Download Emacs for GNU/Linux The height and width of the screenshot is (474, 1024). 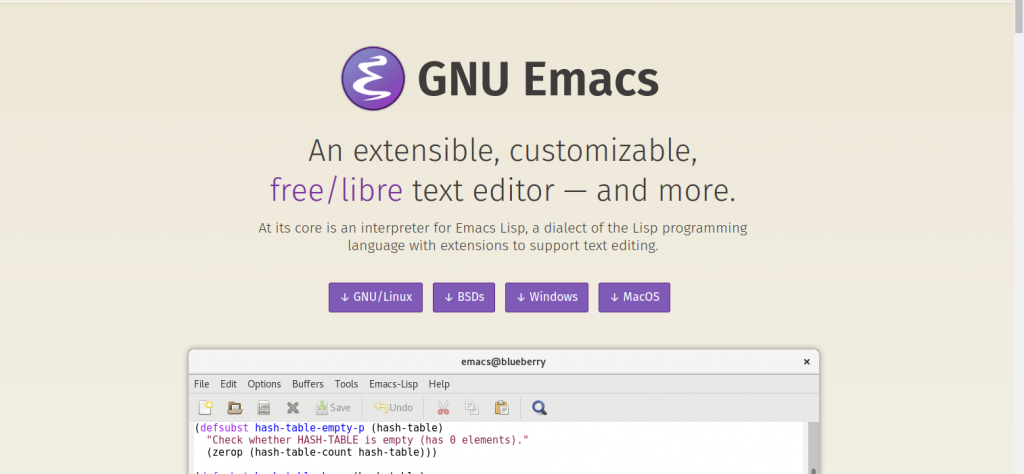376,297
